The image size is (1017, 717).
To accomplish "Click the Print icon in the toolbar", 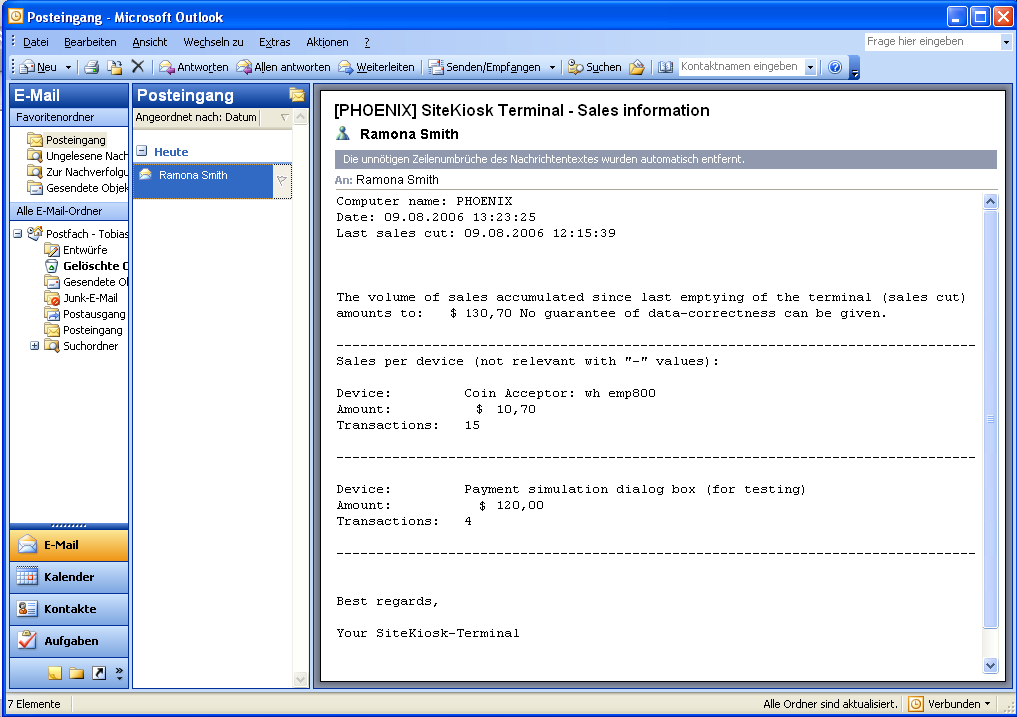I will 91,67.
